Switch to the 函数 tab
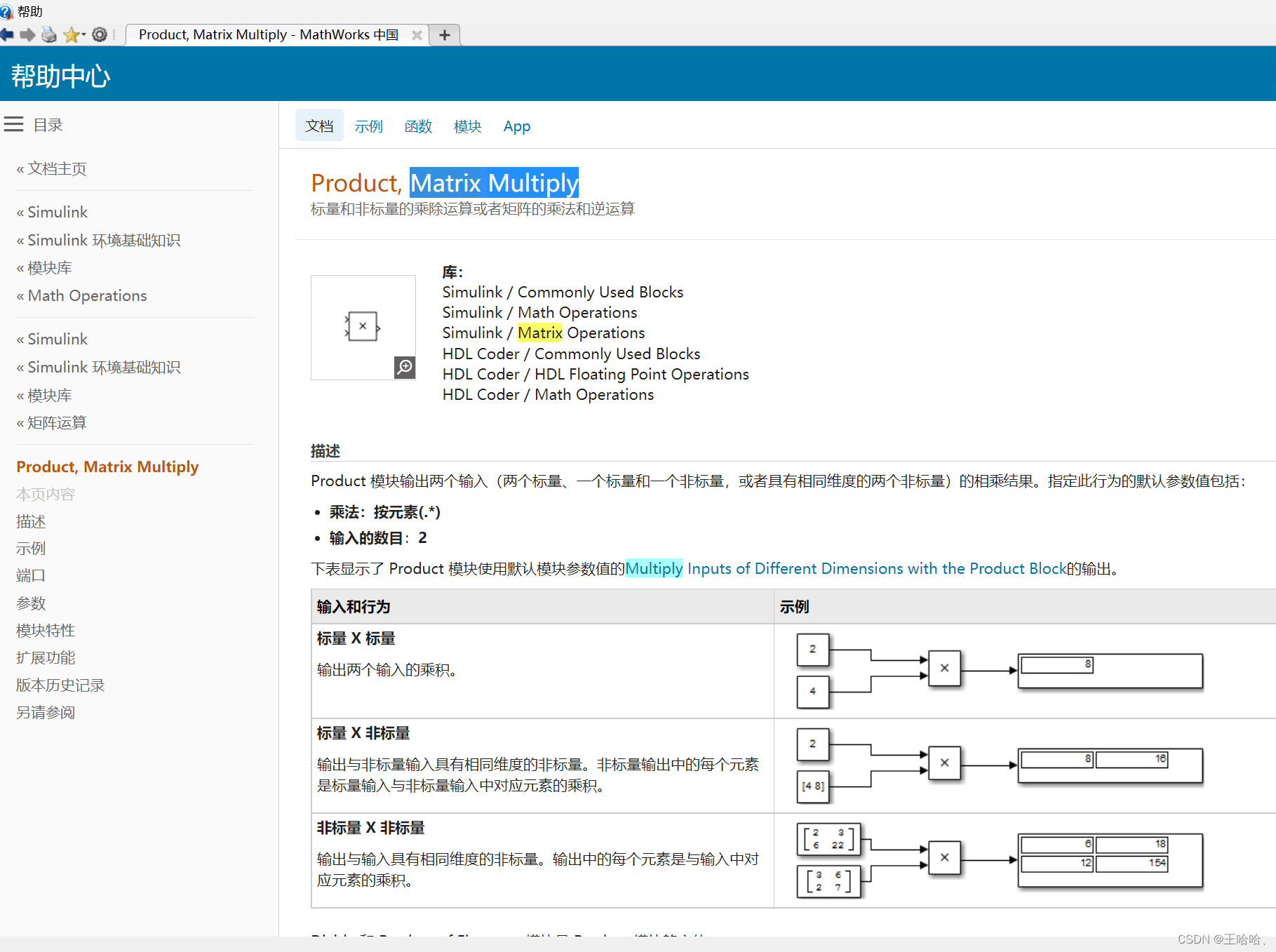Viewport: 1276px width, 952px height. point(418,126)
